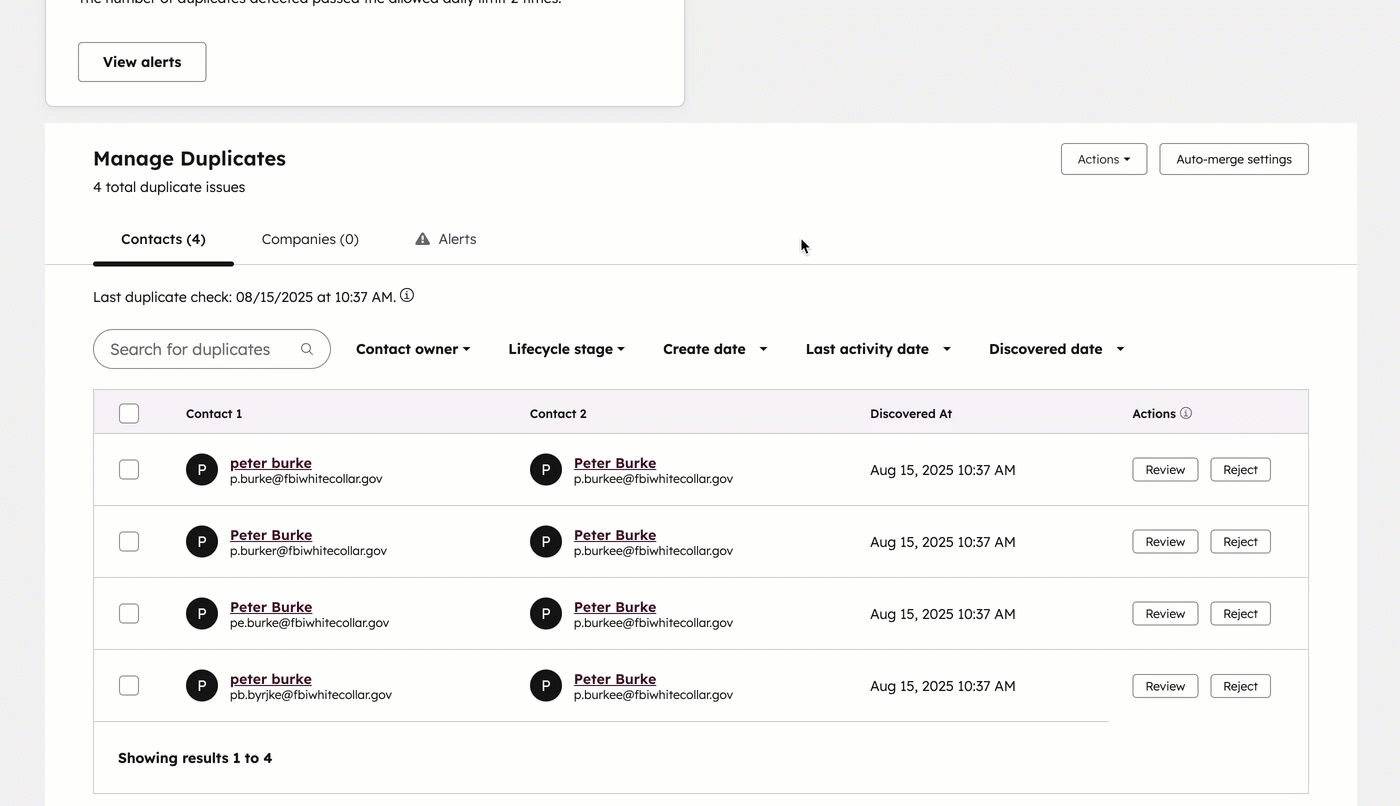Click the avatar beside pe.burke@fbiwhitecollar.gov
The height and width of the screenshot is (806, 1400).
coord(201,613)
